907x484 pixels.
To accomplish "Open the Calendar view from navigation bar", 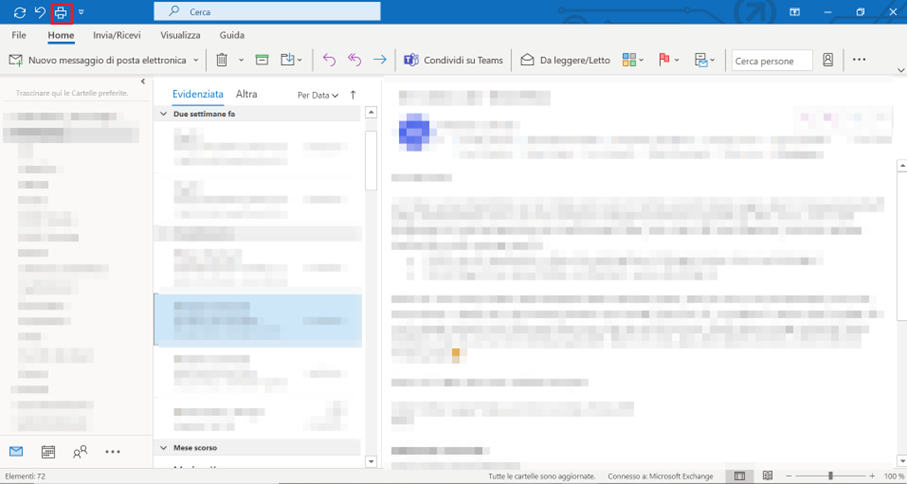I will 48,452.
